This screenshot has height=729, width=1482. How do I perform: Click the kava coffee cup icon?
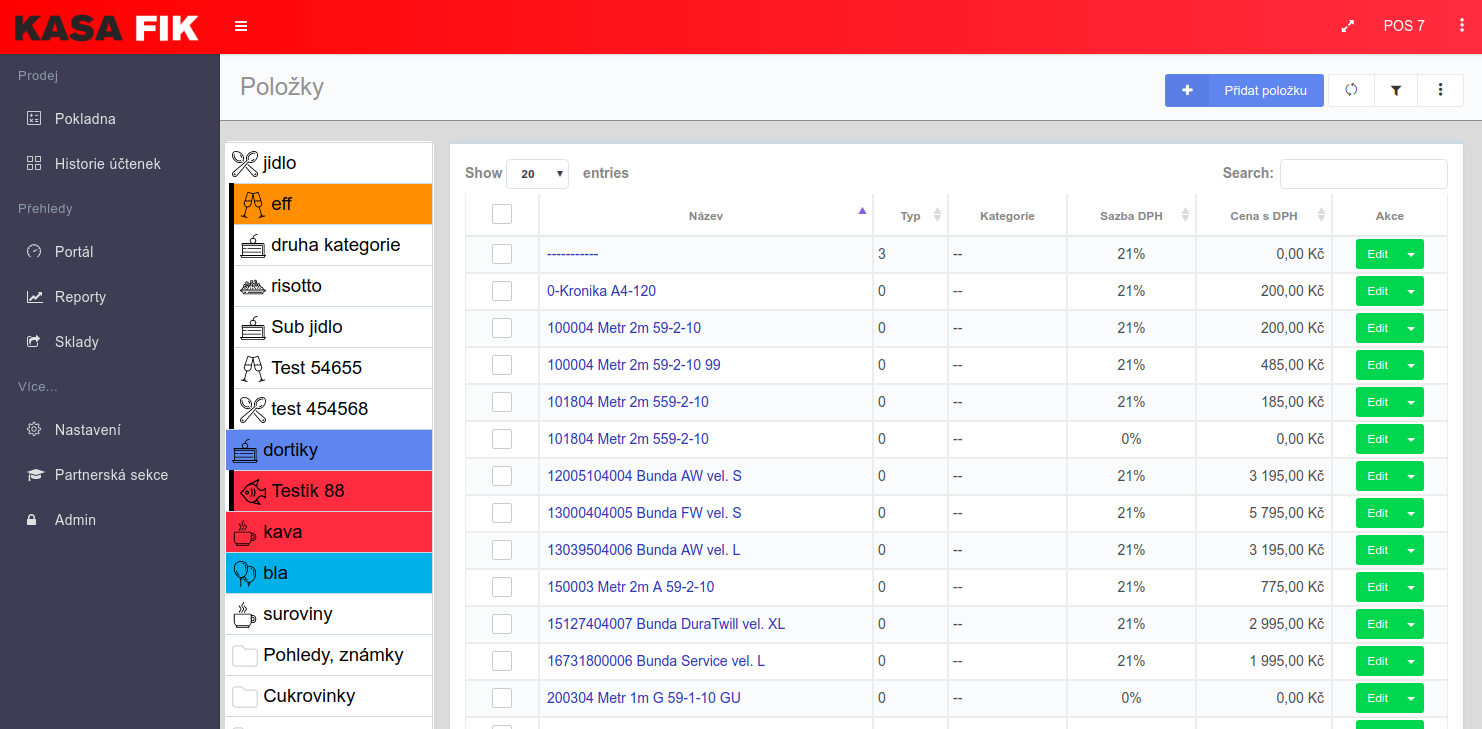coord(245,532)
